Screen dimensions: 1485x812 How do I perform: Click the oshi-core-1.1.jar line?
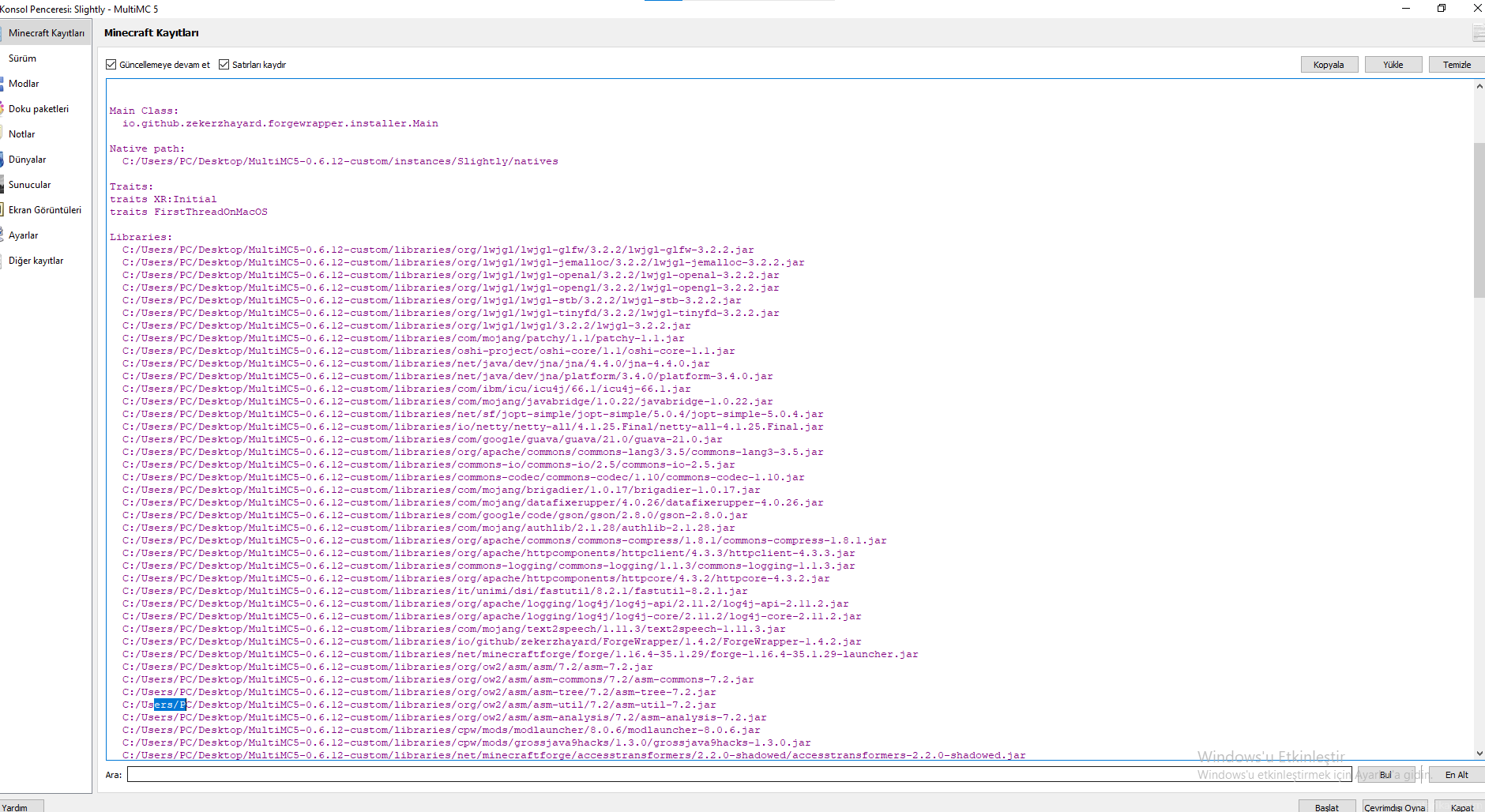click(x=428, y=351)
